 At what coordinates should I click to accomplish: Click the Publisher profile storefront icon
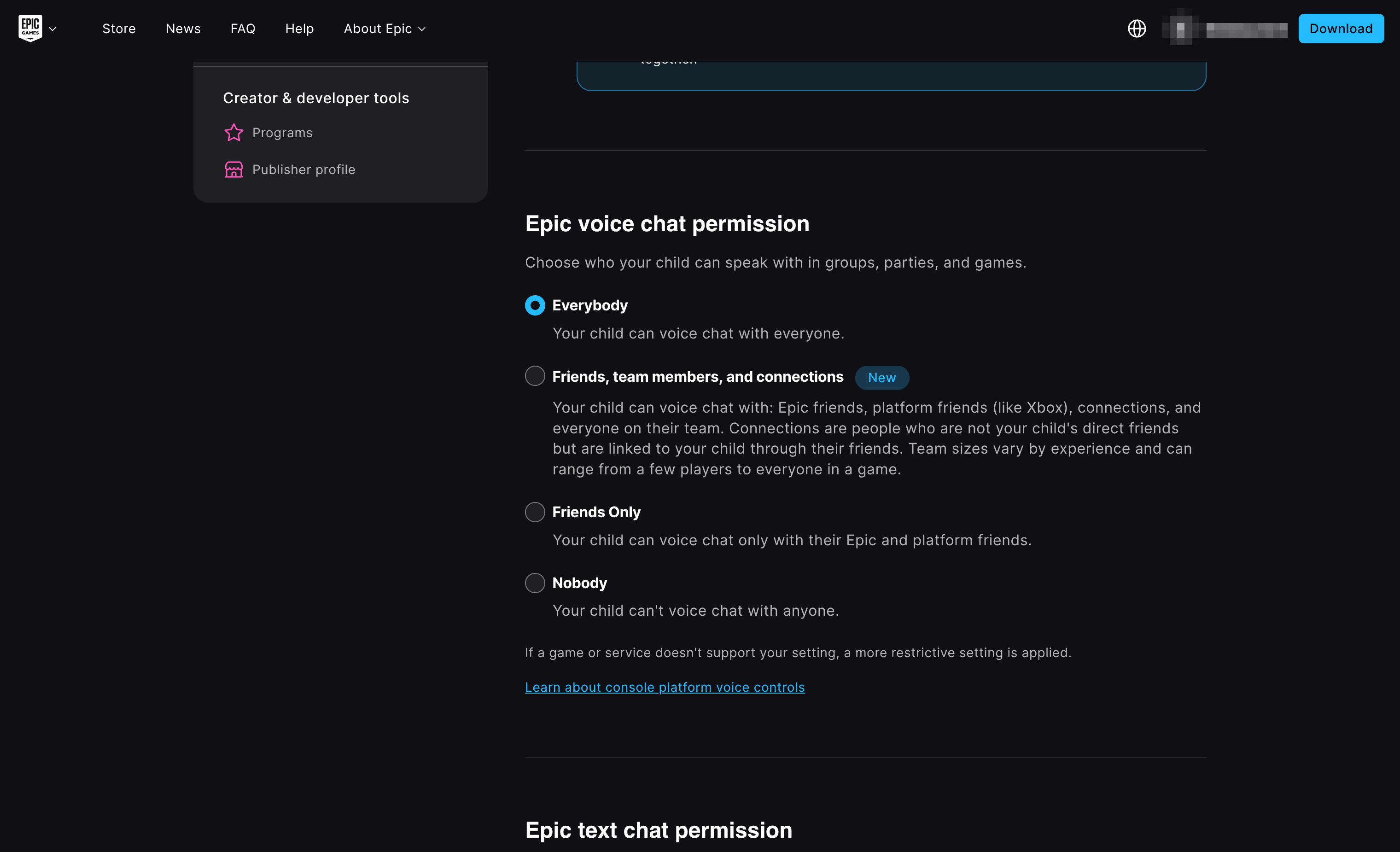click(233, 169)
